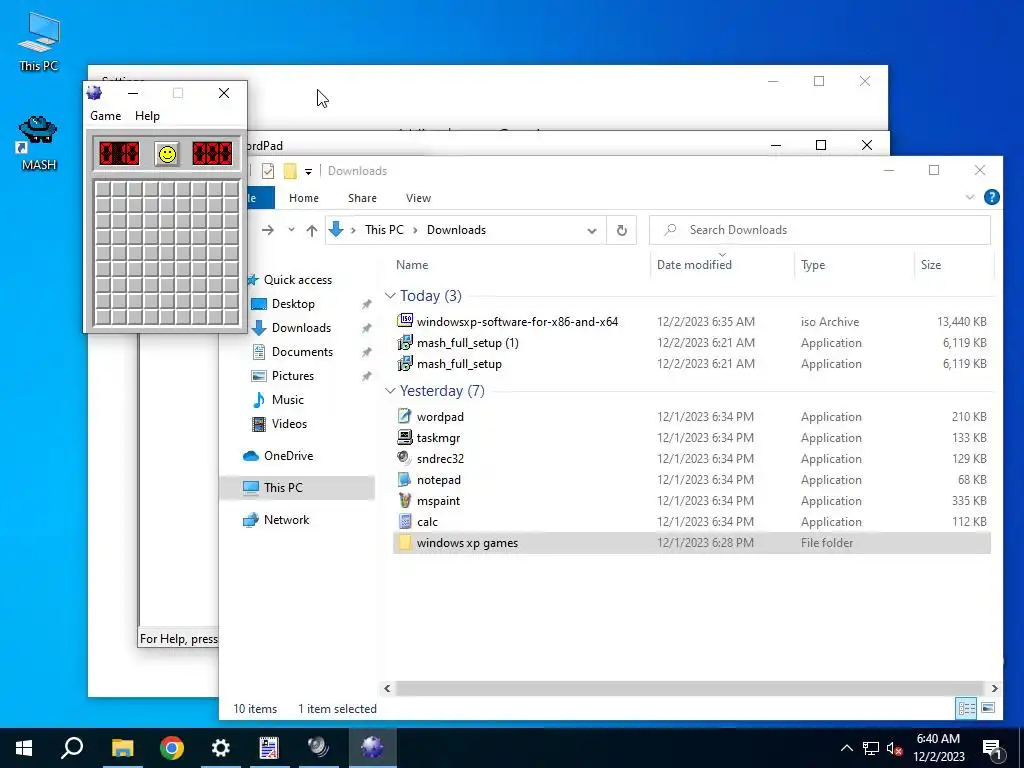1024x768 pixels.
Task: Open Settings from the taskbar
Action: 221,748
